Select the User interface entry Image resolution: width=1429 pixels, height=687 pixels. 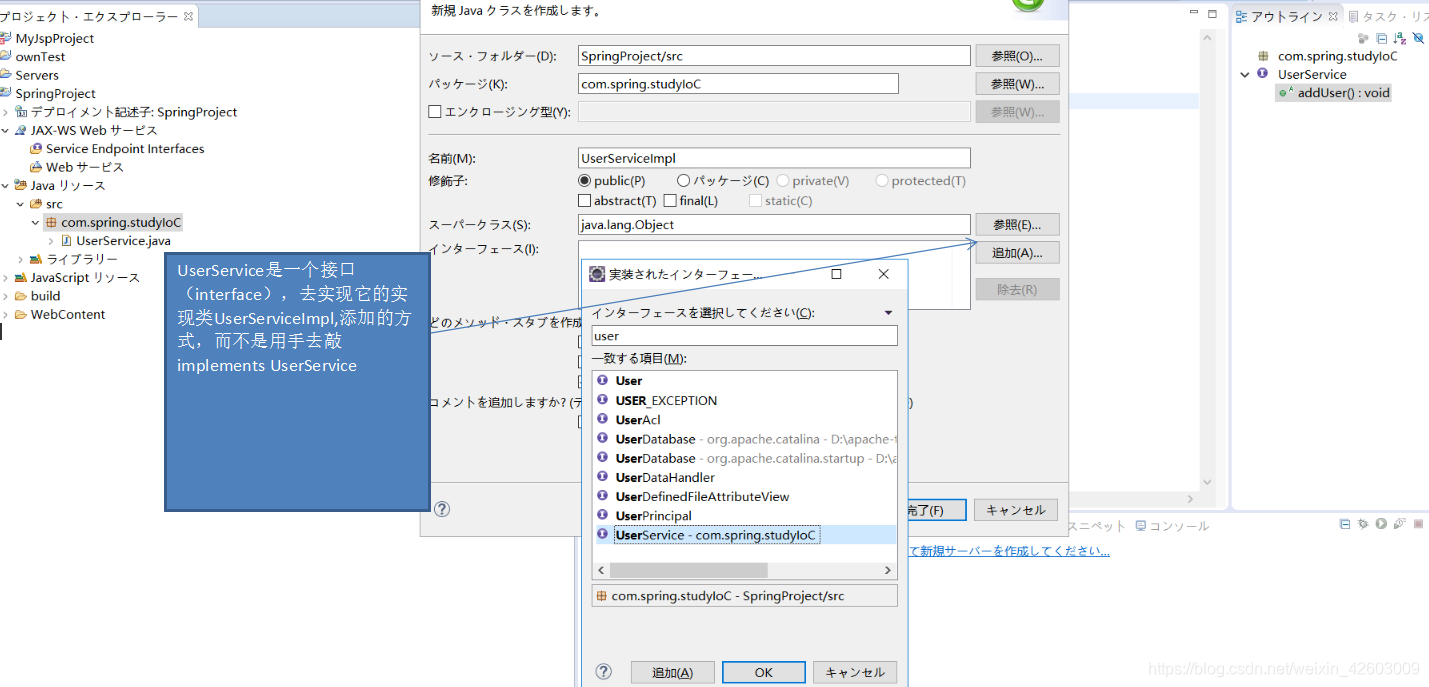pos(629,381)
